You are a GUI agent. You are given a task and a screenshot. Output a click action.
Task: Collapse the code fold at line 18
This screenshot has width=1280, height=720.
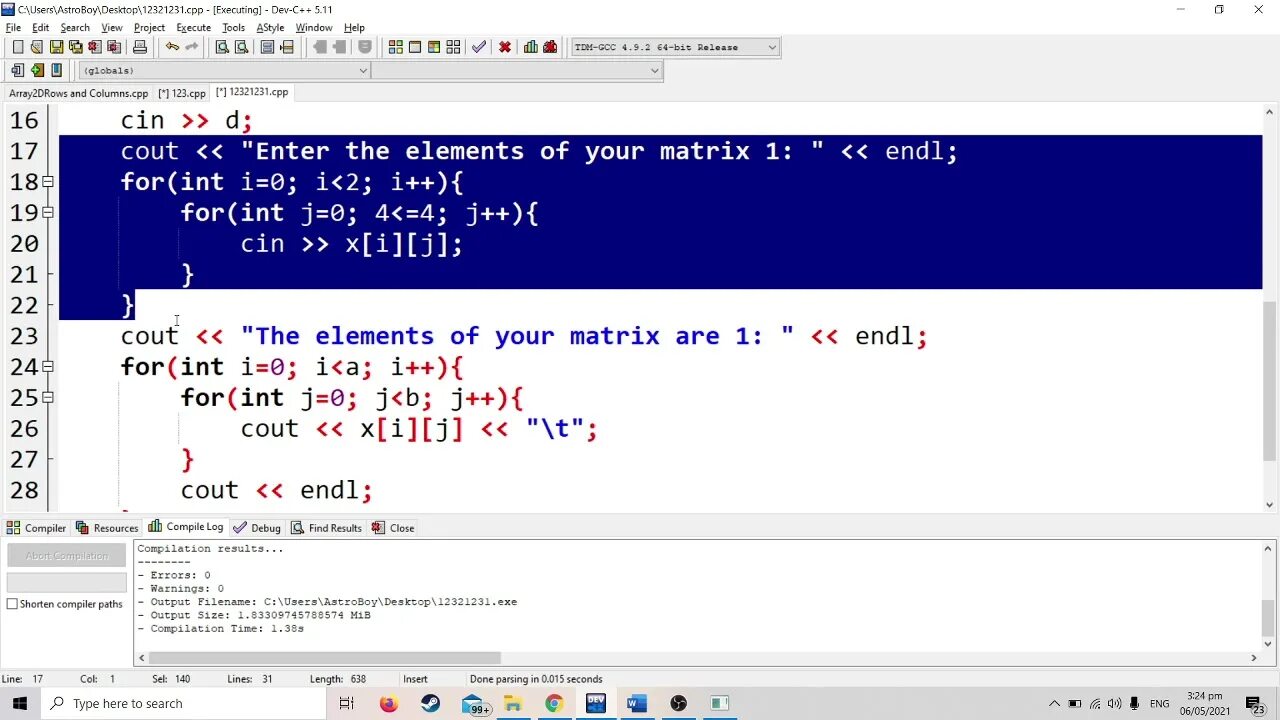(x=48, y=182)
